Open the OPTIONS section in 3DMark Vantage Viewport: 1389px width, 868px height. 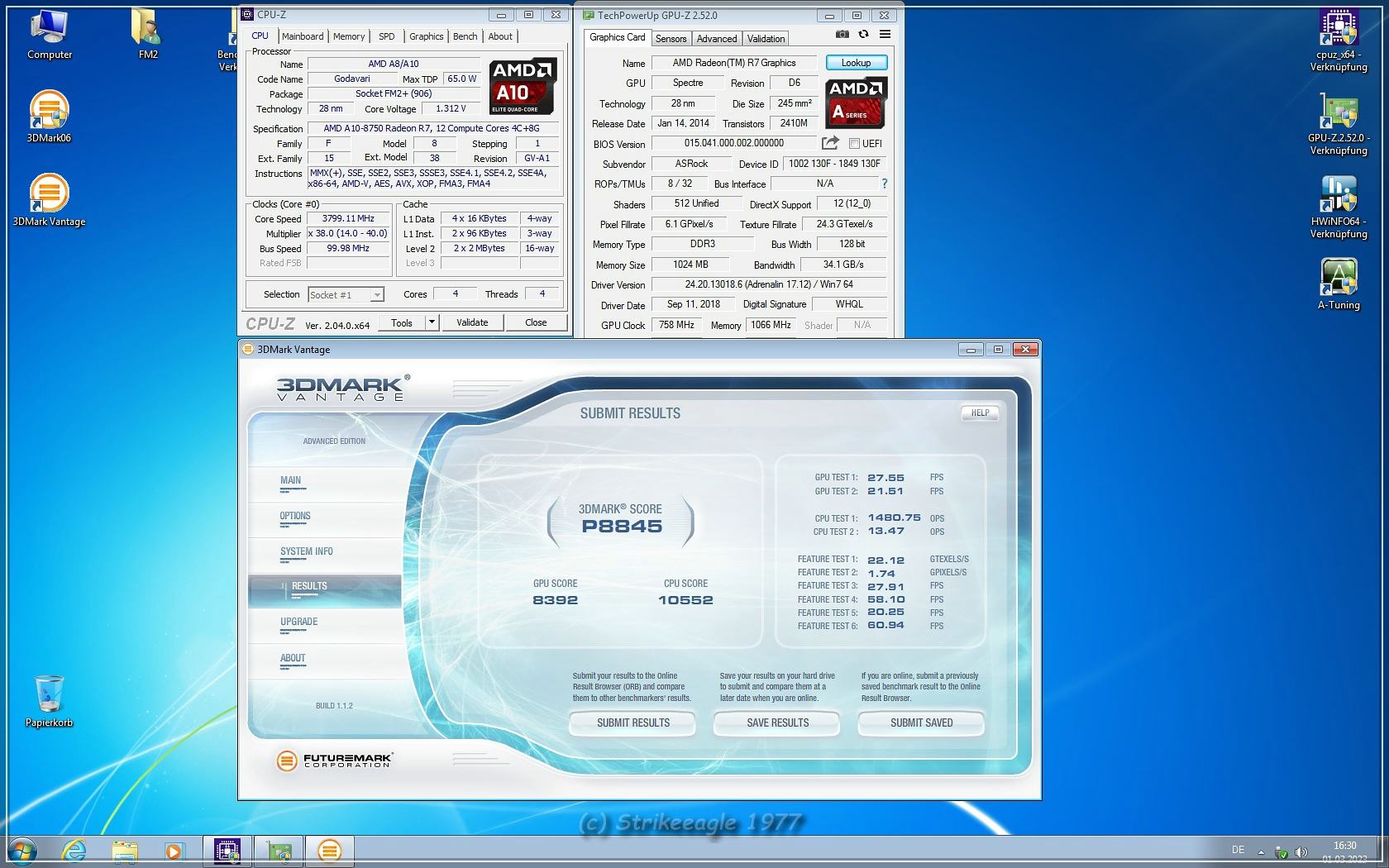click(x=325, y=519)
